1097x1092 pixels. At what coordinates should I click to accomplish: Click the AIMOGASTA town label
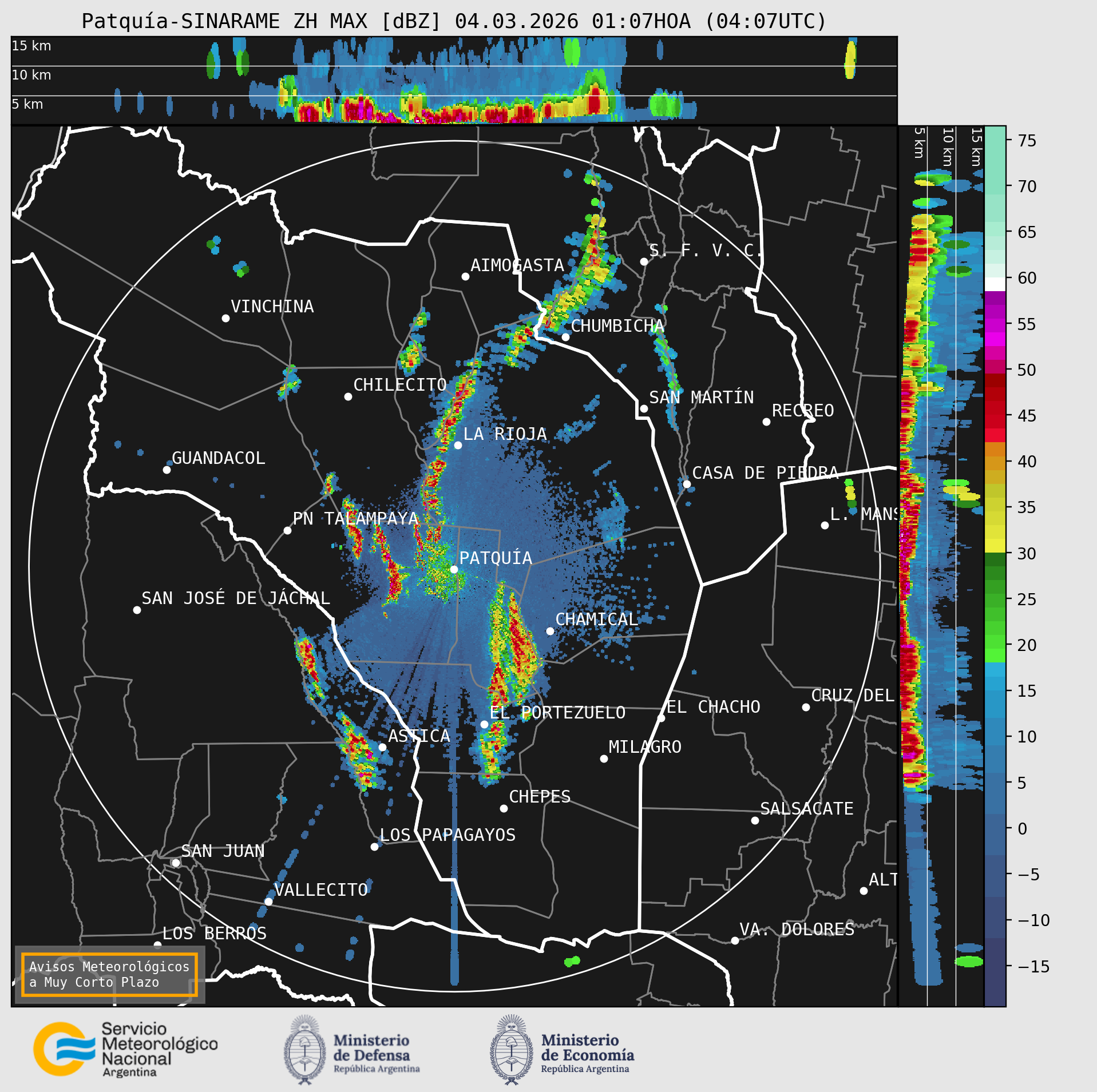(x=517, y=265)
